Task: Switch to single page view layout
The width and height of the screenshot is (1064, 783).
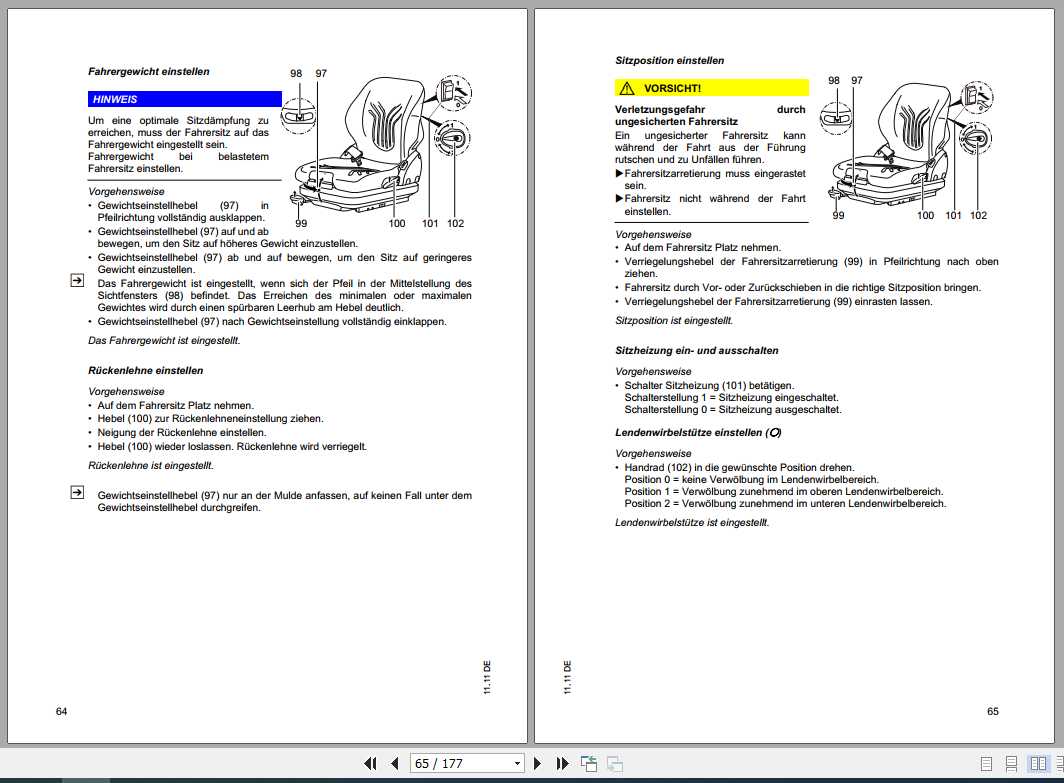Action: (x=986, y=764)
